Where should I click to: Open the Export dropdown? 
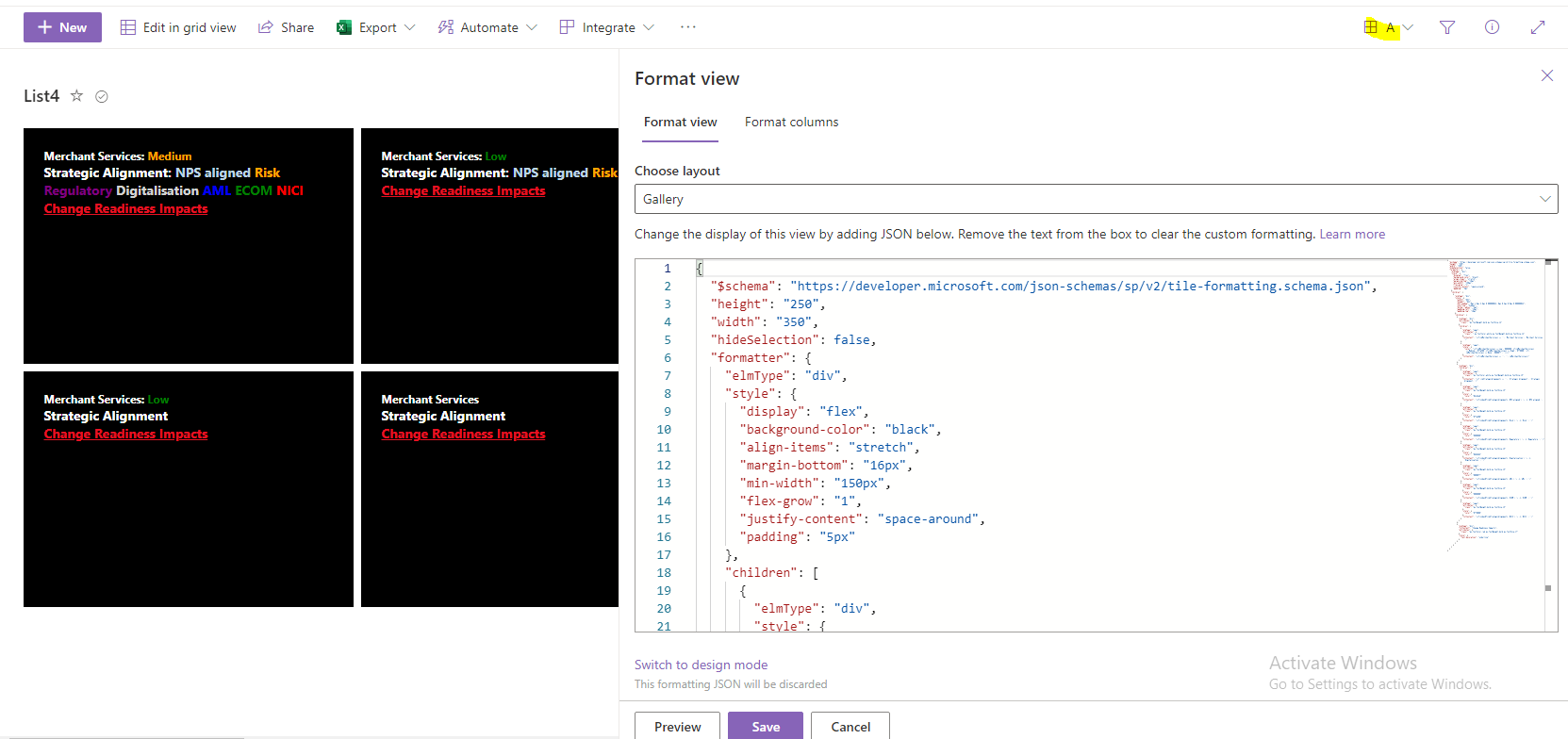click(375, 27)
